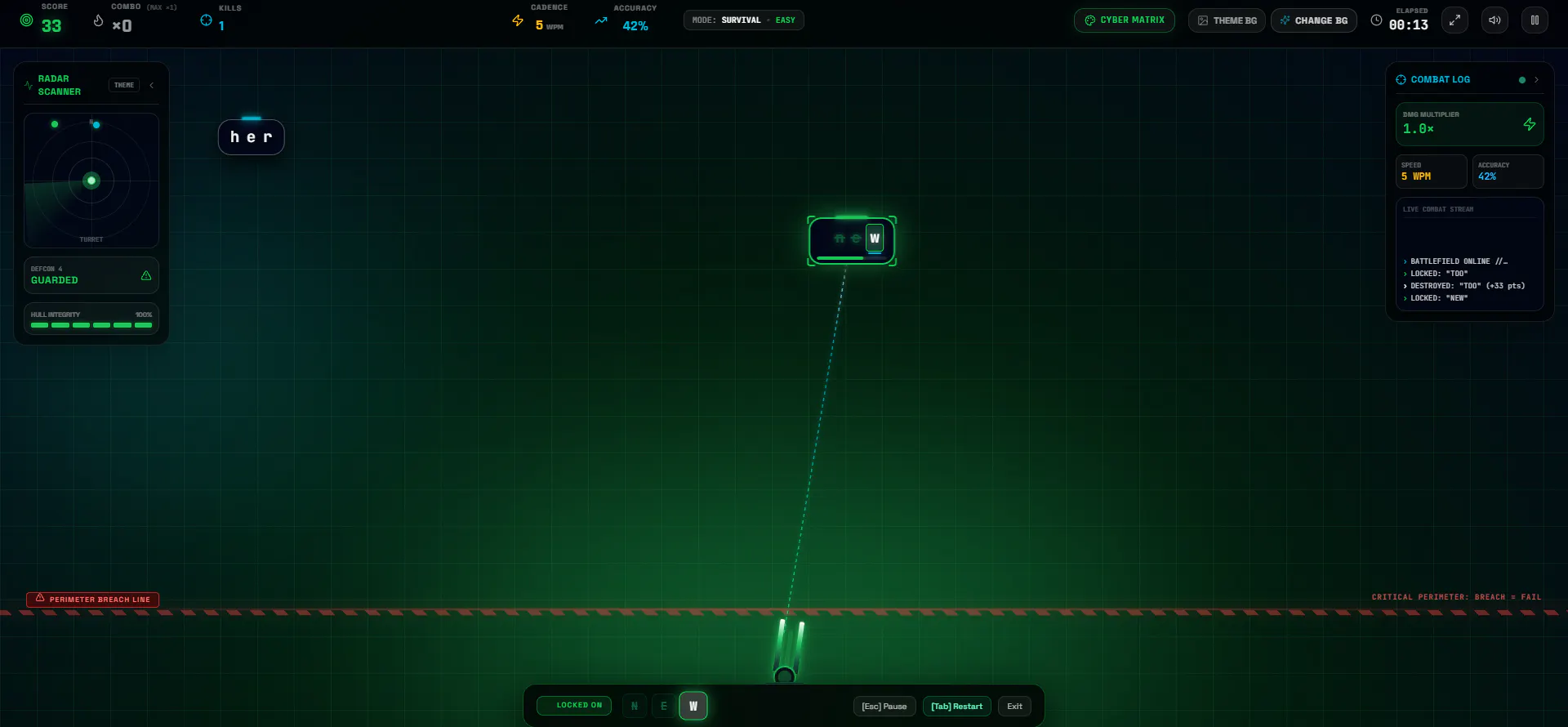Toggle the Theme BG option

(x=1227, y=20)
